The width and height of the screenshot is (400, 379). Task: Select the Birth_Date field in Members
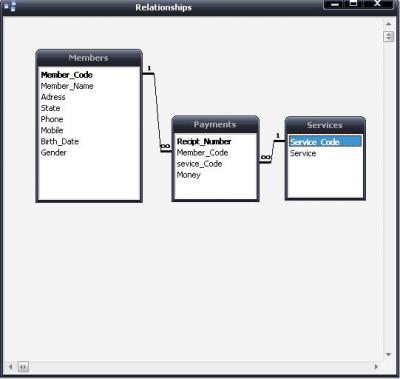60,141
